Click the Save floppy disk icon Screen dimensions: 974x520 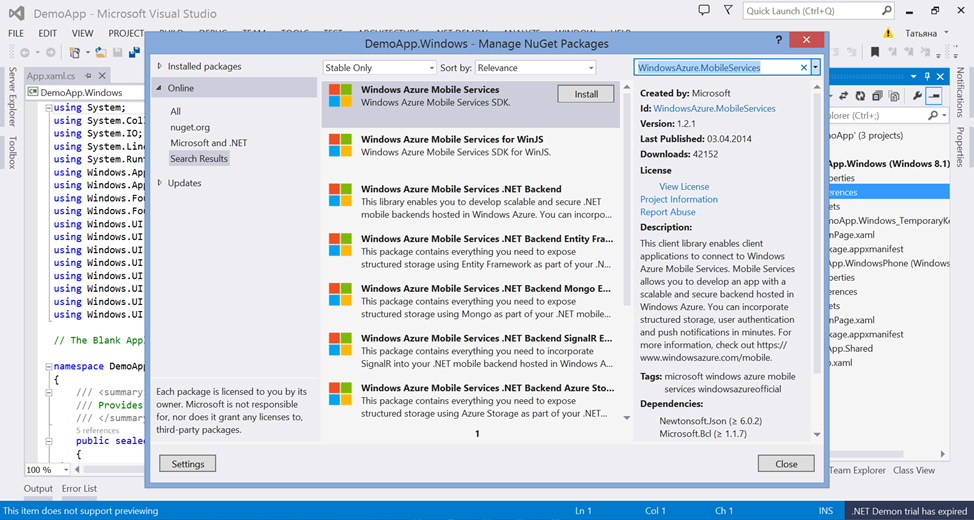tap(118, 53)
